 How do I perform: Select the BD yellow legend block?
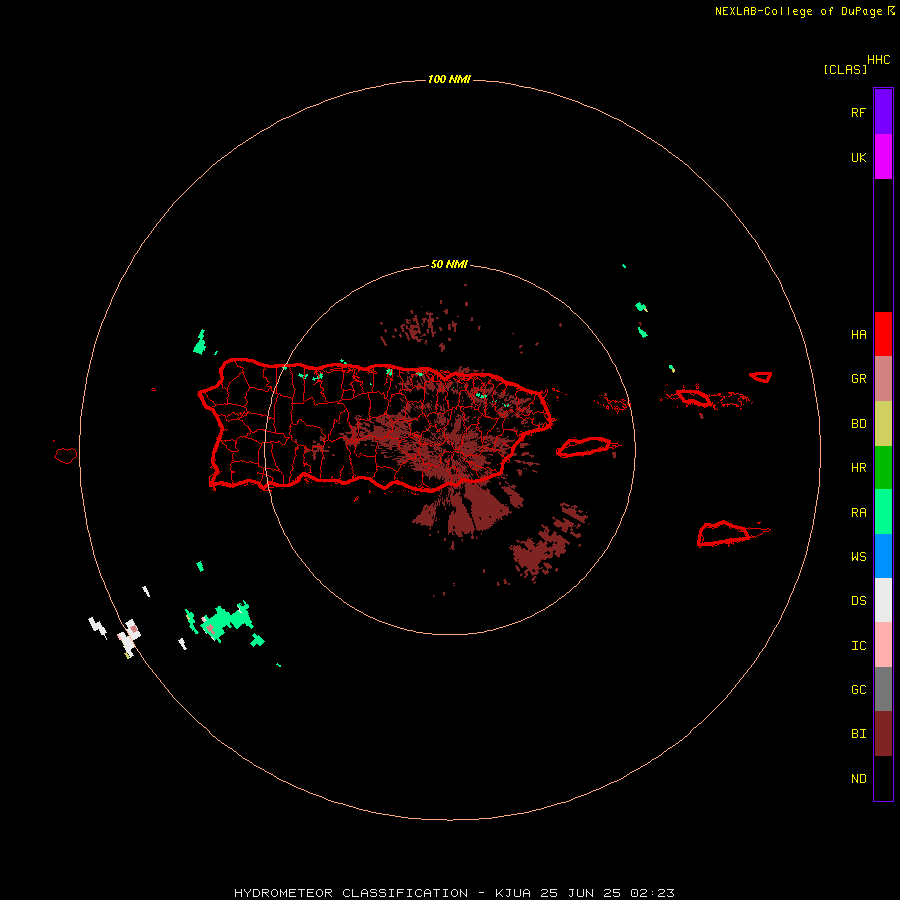[x=883, y=423]
